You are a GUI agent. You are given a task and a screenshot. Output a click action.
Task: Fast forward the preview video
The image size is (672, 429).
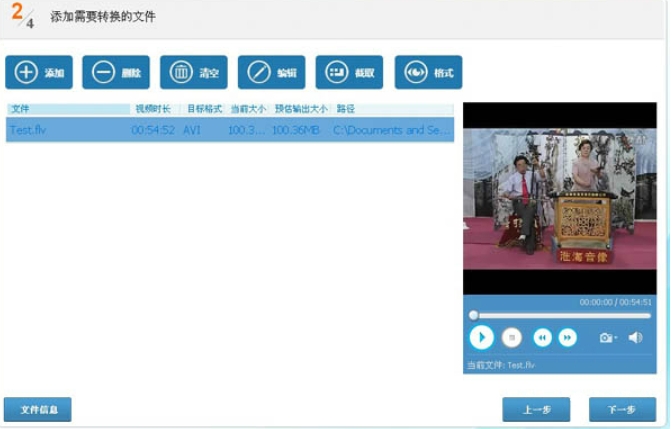567,338
